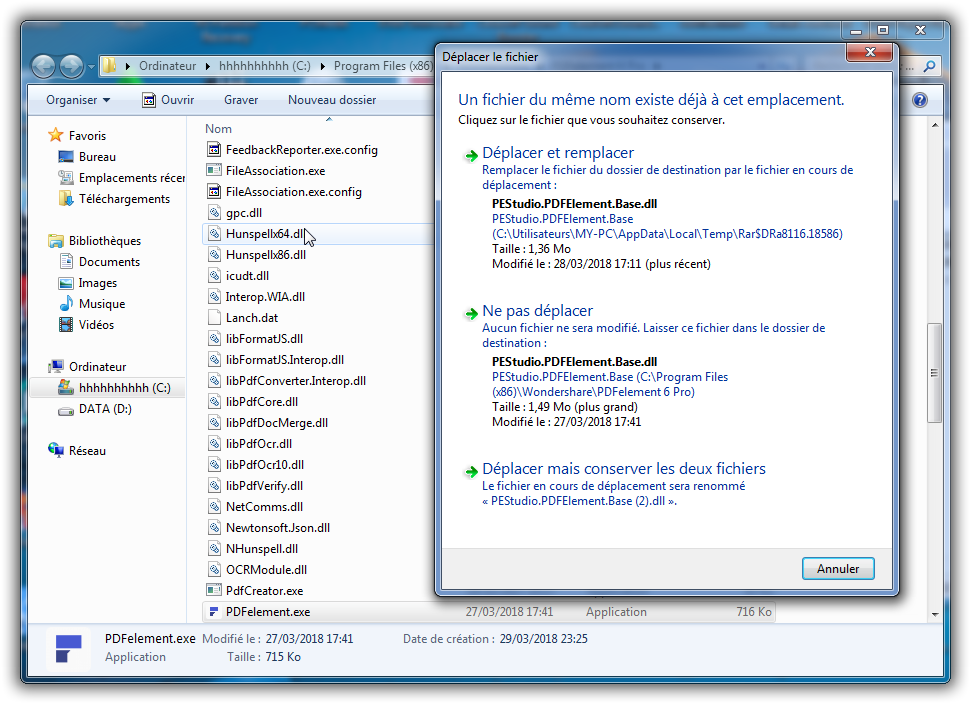Click the search magnifier icon
Image resolution: width=971 pixels, height=704 pixels.
pyautogui.click(x=929, y=66)
